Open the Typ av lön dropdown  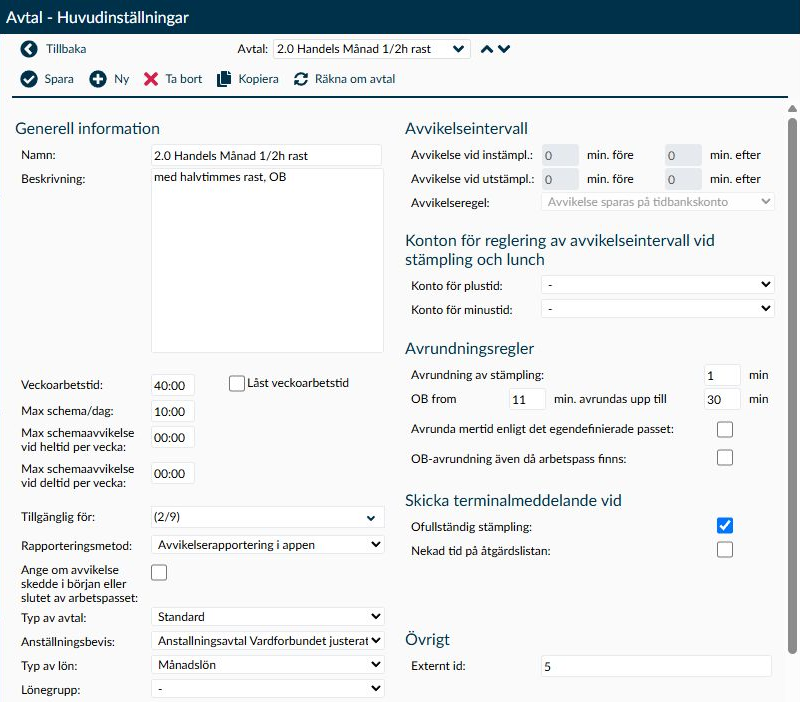click(x=268, y=665)
